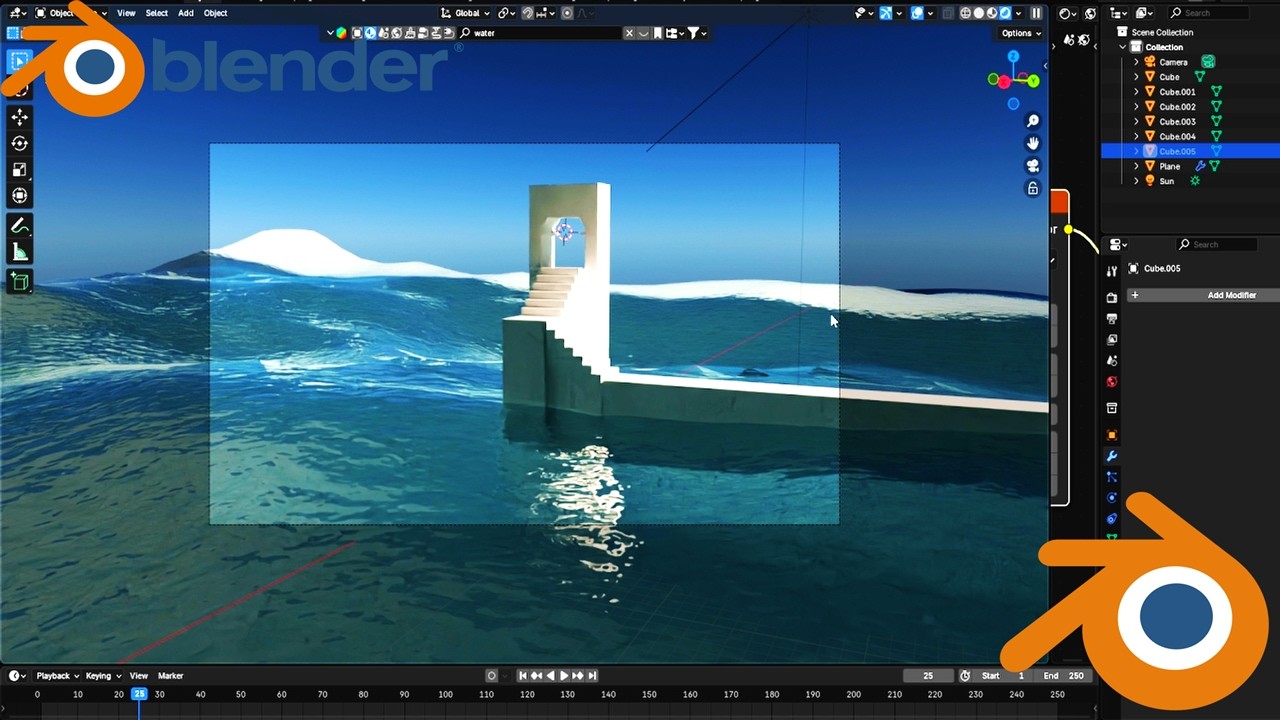Open the Global transform orientation dropdown
Image resolution: width=1280 pixels, height=720 pixels.
click(x=467, y=13)
